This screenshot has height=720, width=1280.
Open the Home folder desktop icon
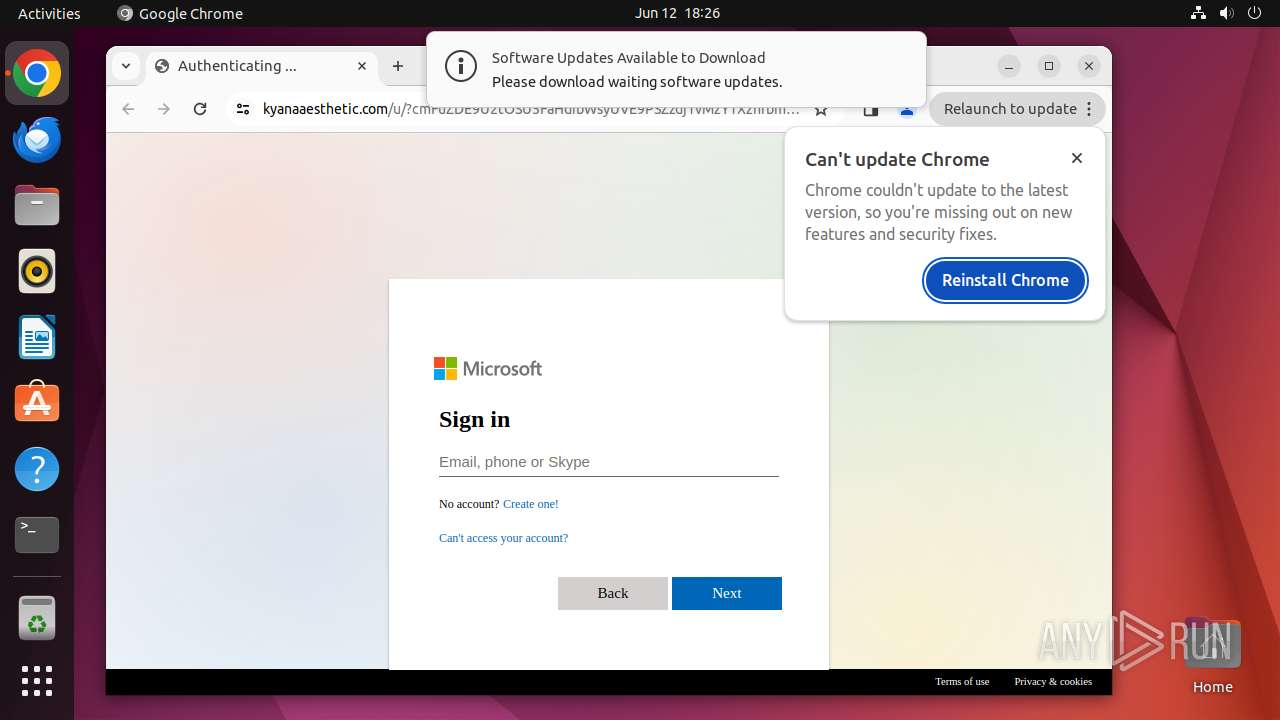click(1213, 656)
